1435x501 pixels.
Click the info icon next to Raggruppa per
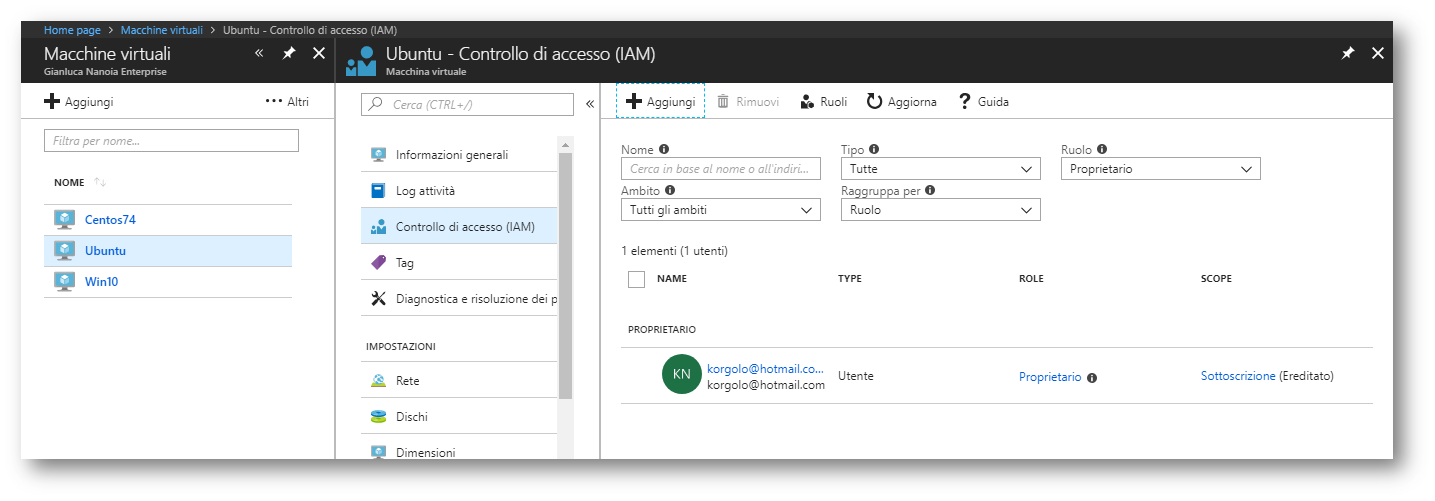[x=930, y=190]
